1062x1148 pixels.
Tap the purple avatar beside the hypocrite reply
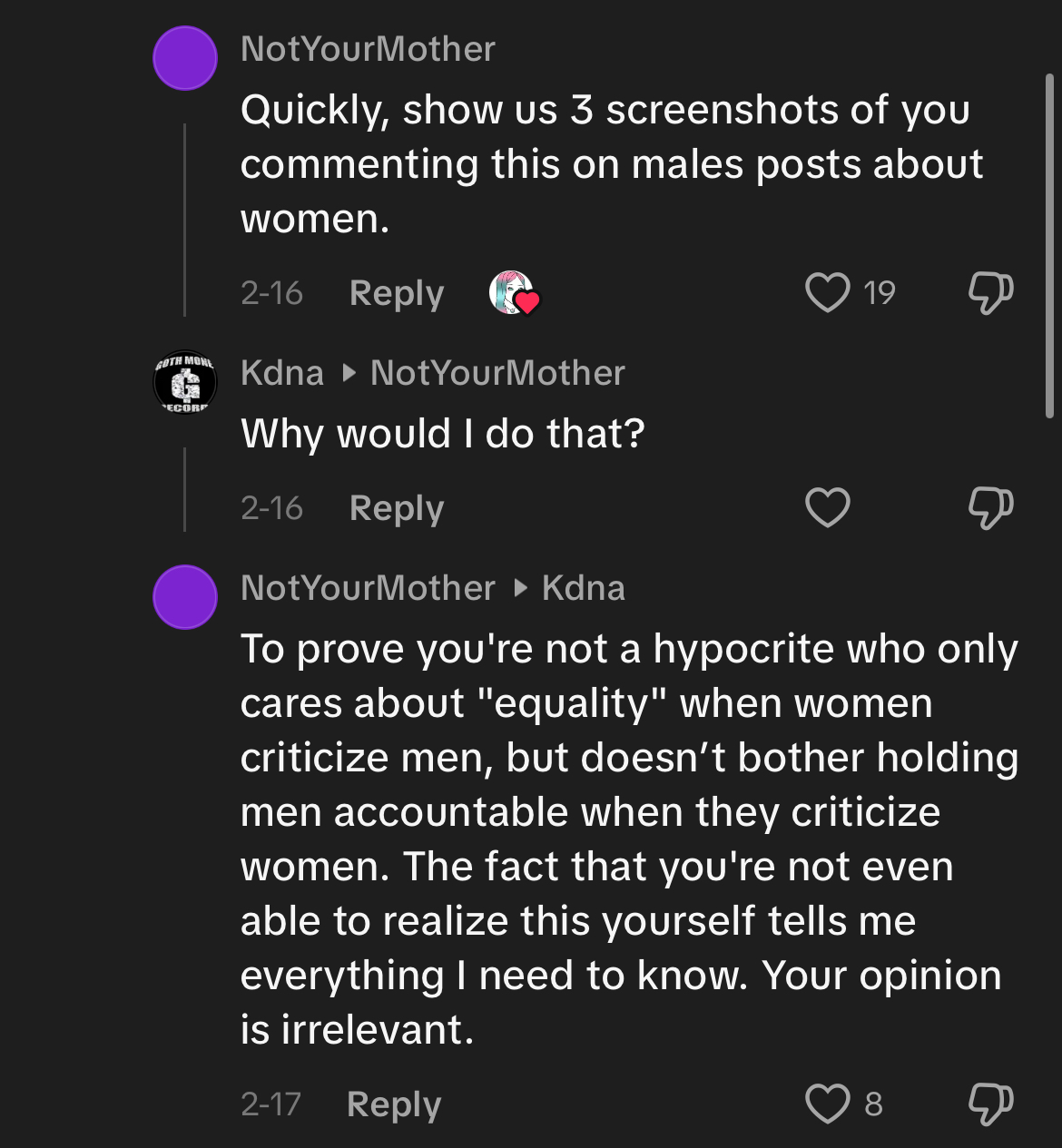(x=185, y=597)
